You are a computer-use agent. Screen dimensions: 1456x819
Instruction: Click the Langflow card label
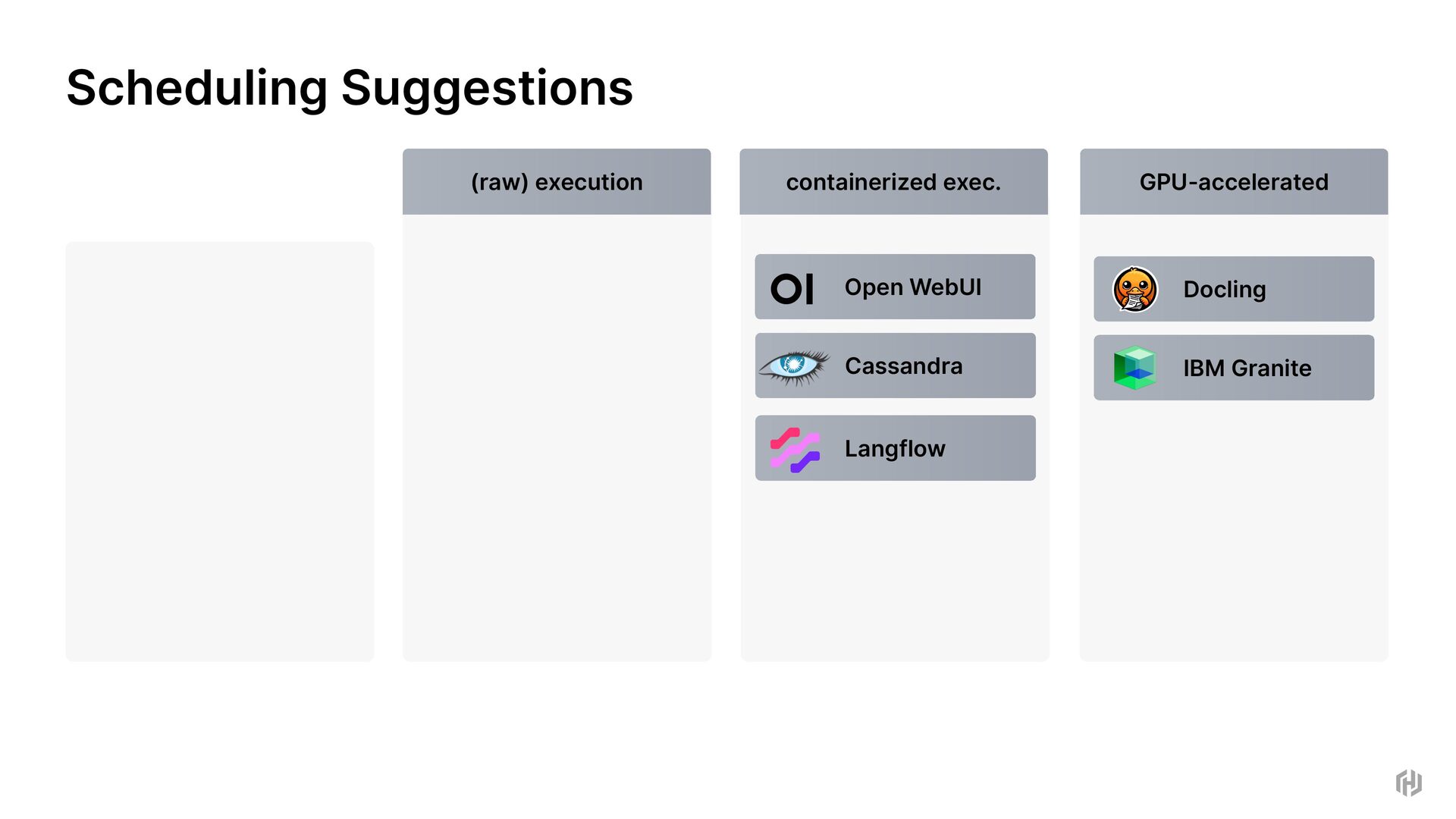pyautogui.click(x=895, y=449)
